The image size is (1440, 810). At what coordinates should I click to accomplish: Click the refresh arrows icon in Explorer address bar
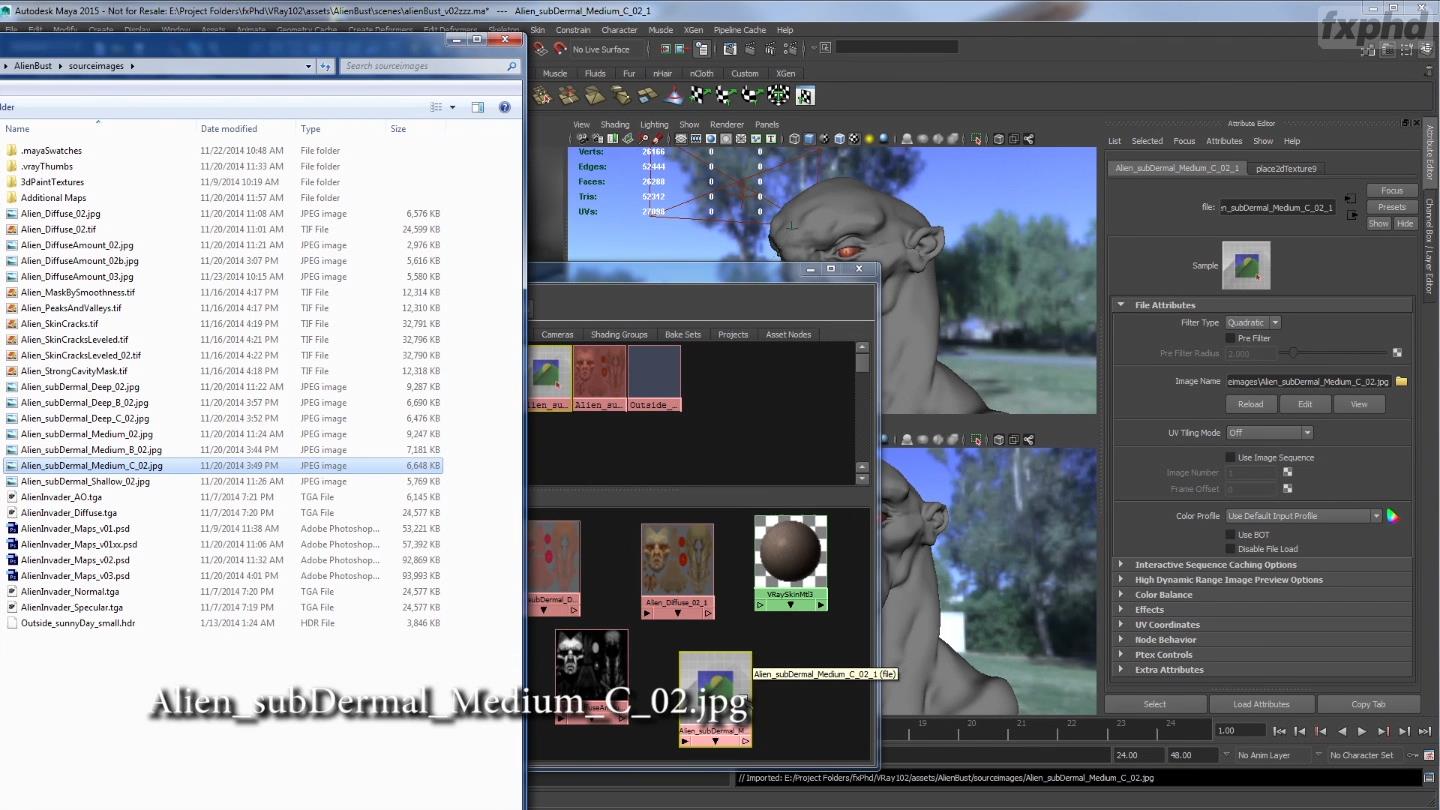point(325,66)
